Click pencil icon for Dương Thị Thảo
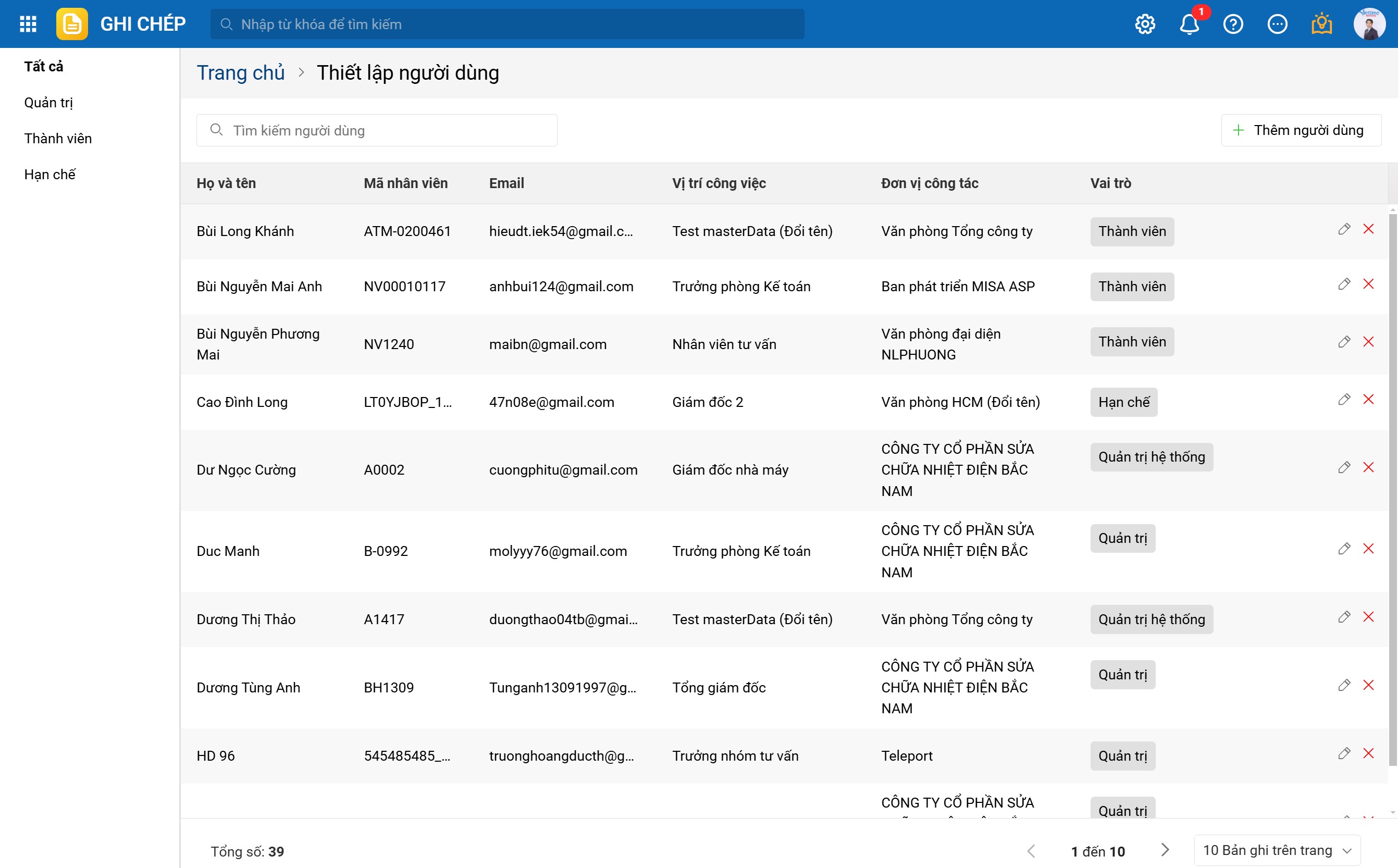Image resolution: width=1398 pixels, height=868 pixels. 1343,617
